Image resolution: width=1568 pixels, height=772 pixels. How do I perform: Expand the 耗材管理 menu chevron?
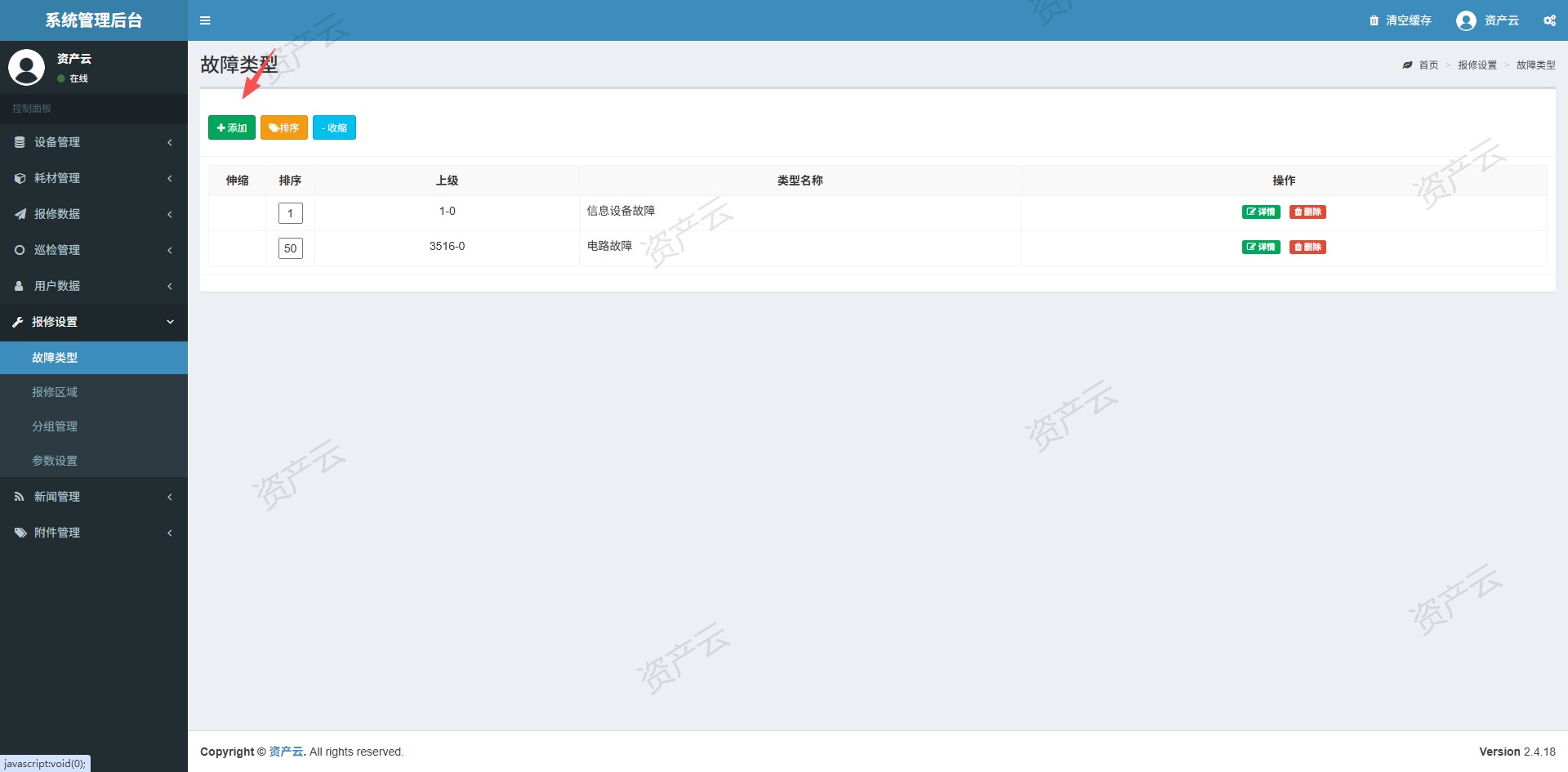pos(170,178)
